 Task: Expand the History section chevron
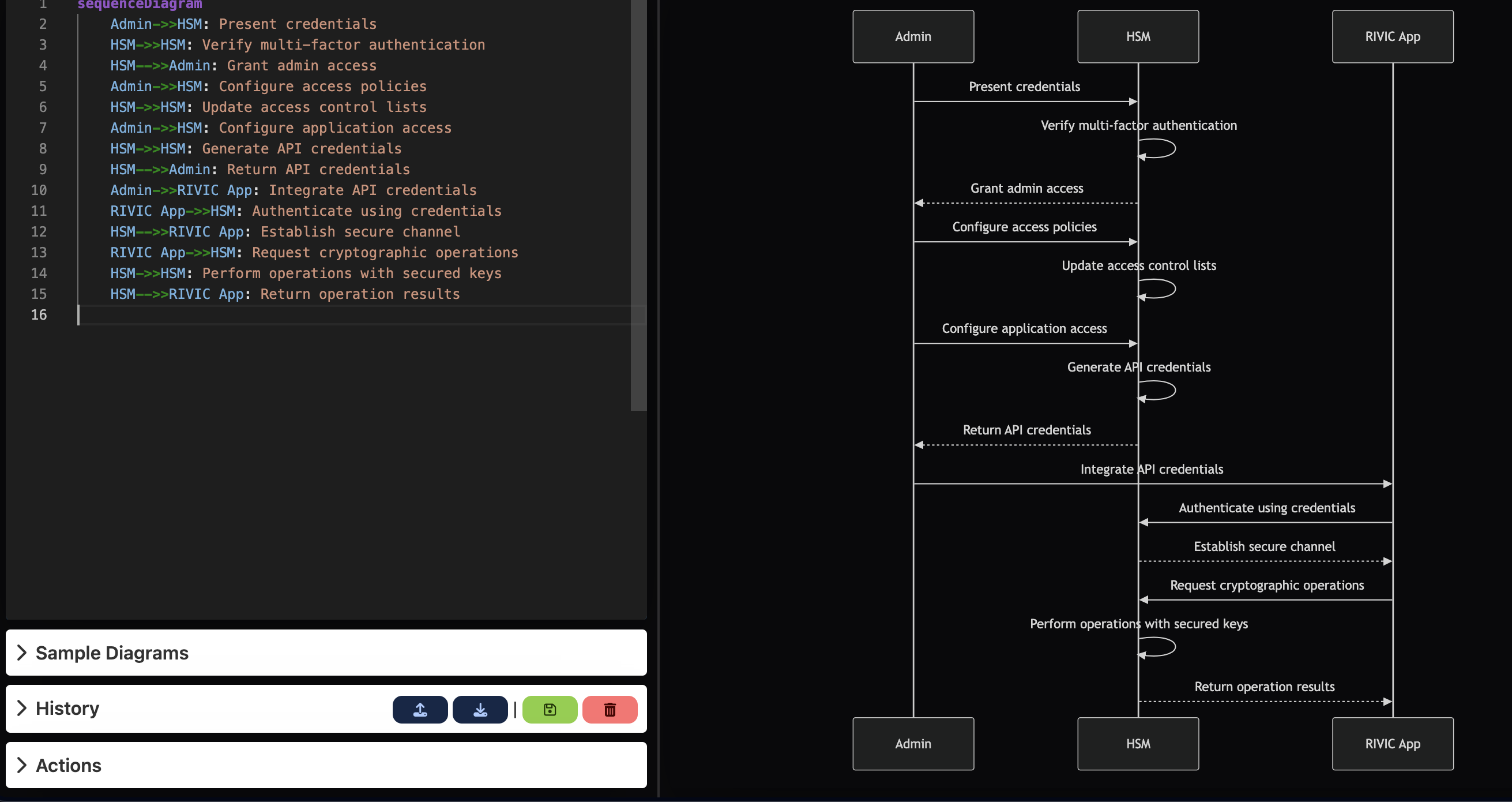point(22,708)
